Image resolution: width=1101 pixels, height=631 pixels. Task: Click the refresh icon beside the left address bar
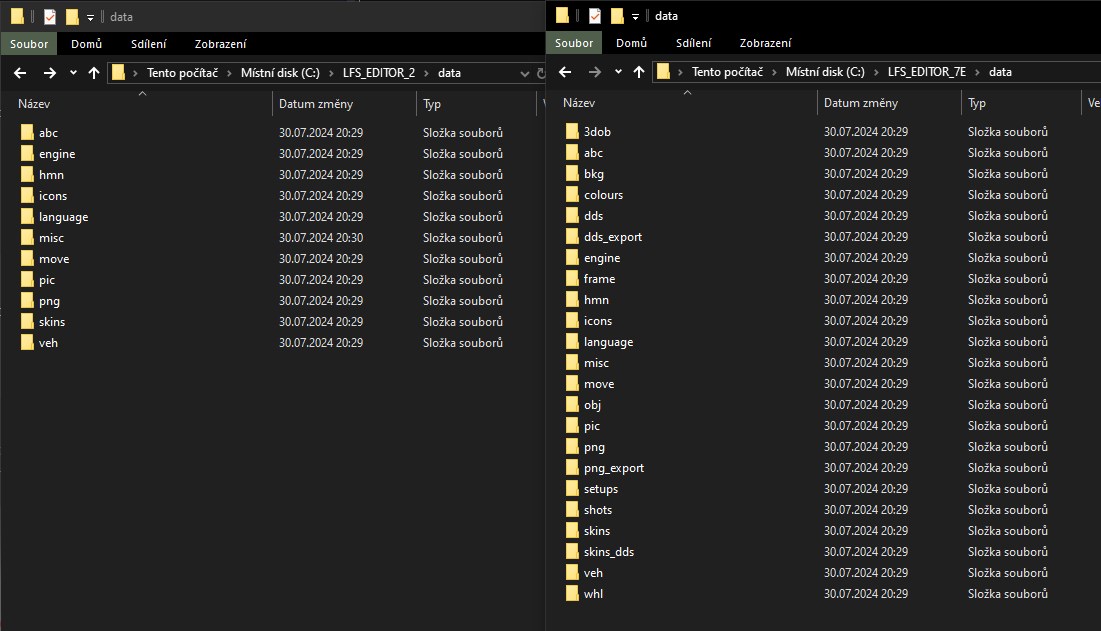click(541, 73)
